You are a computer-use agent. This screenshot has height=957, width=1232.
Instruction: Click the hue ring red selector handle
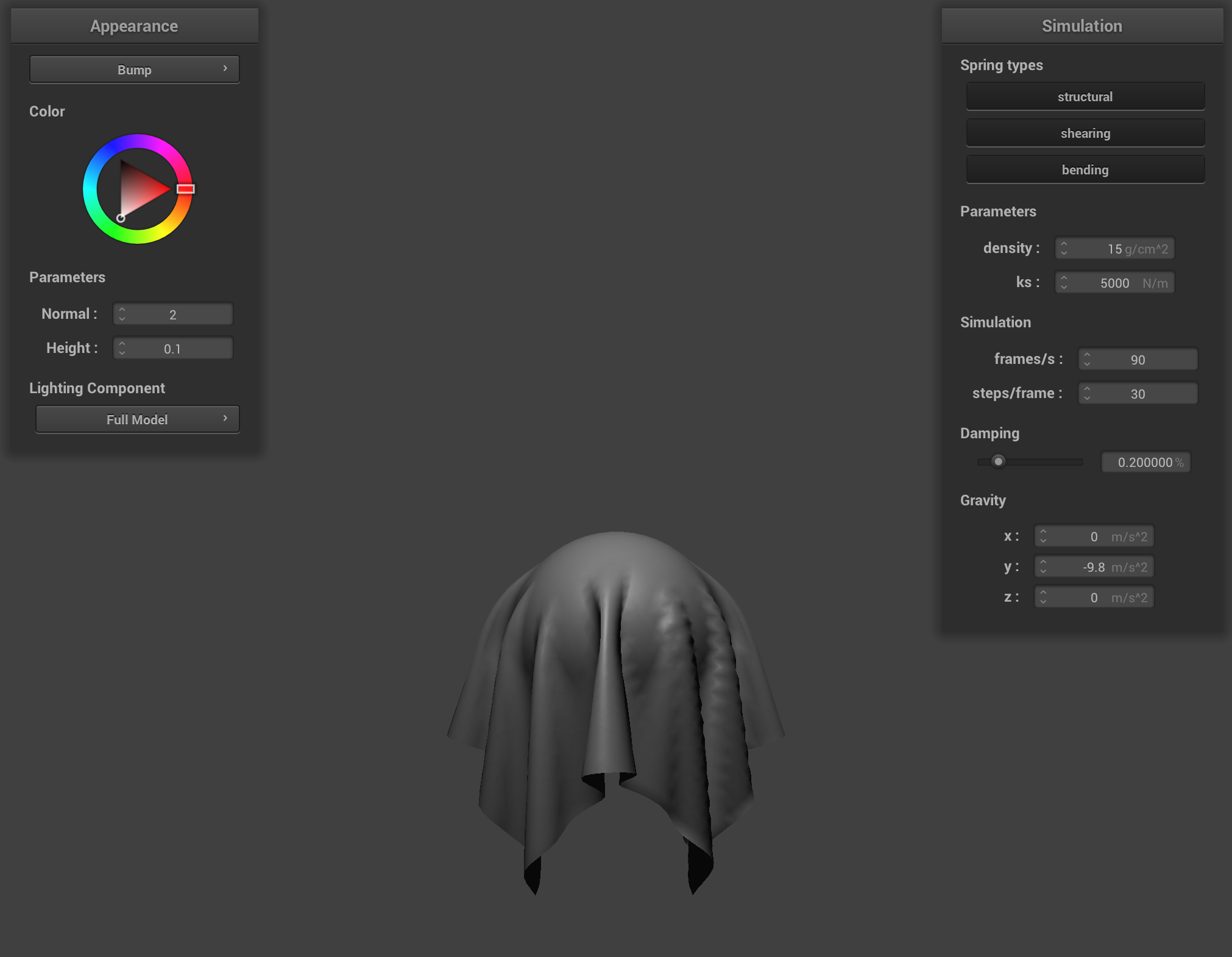tap(186, 189)
